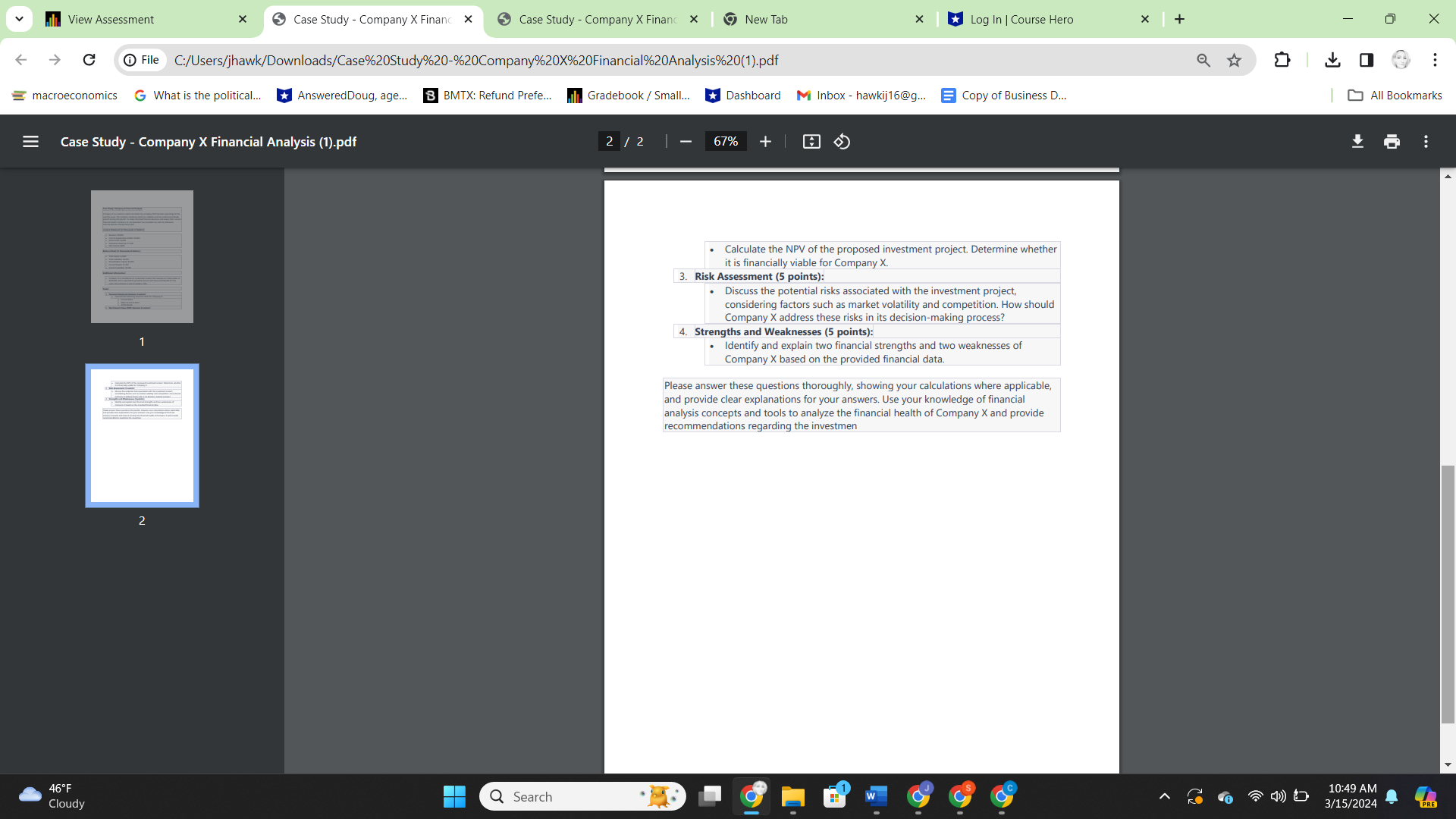The height and width of the screenshot is (819, 1456).
Task: Open the tab search chevron
Action: 19,19
